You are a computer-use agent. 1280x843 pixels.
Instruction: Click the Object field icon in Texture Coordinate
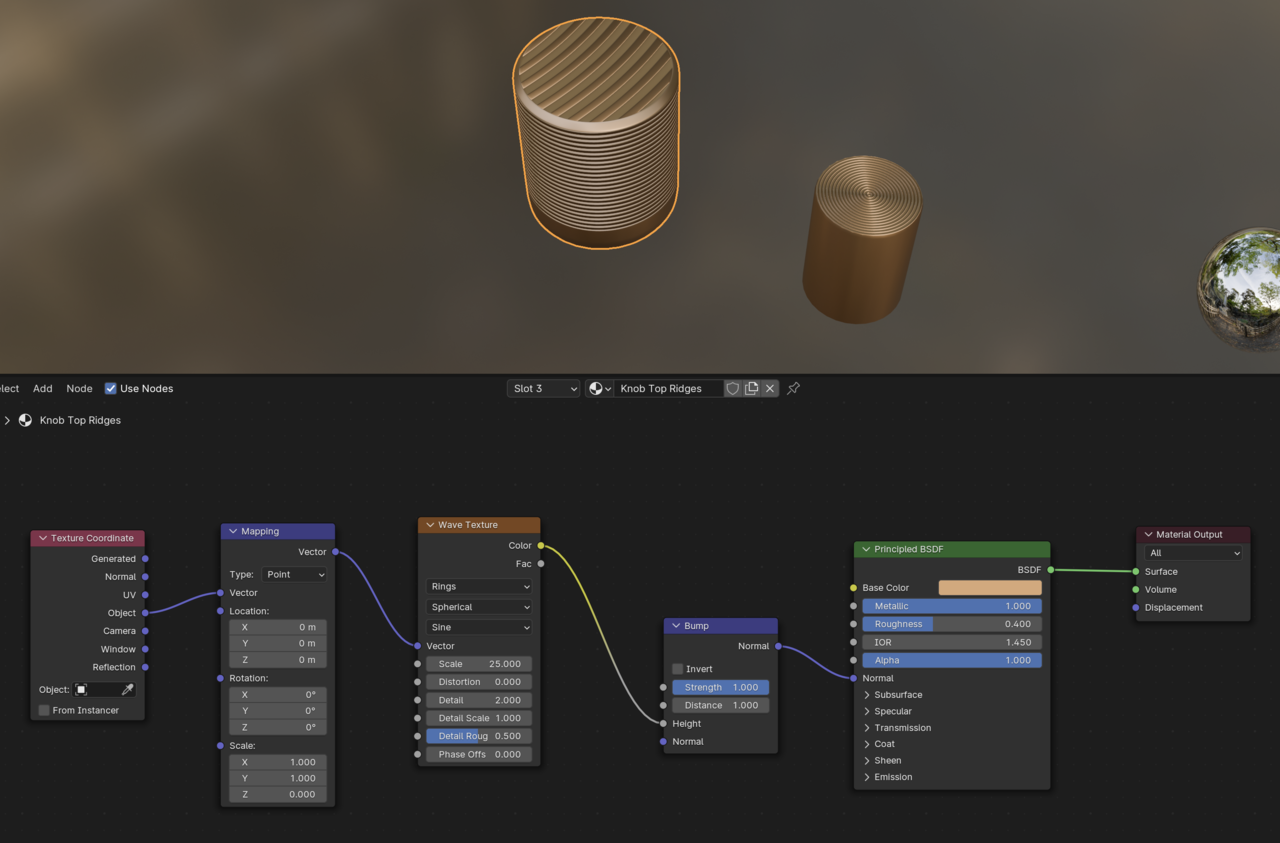[83, 690]
